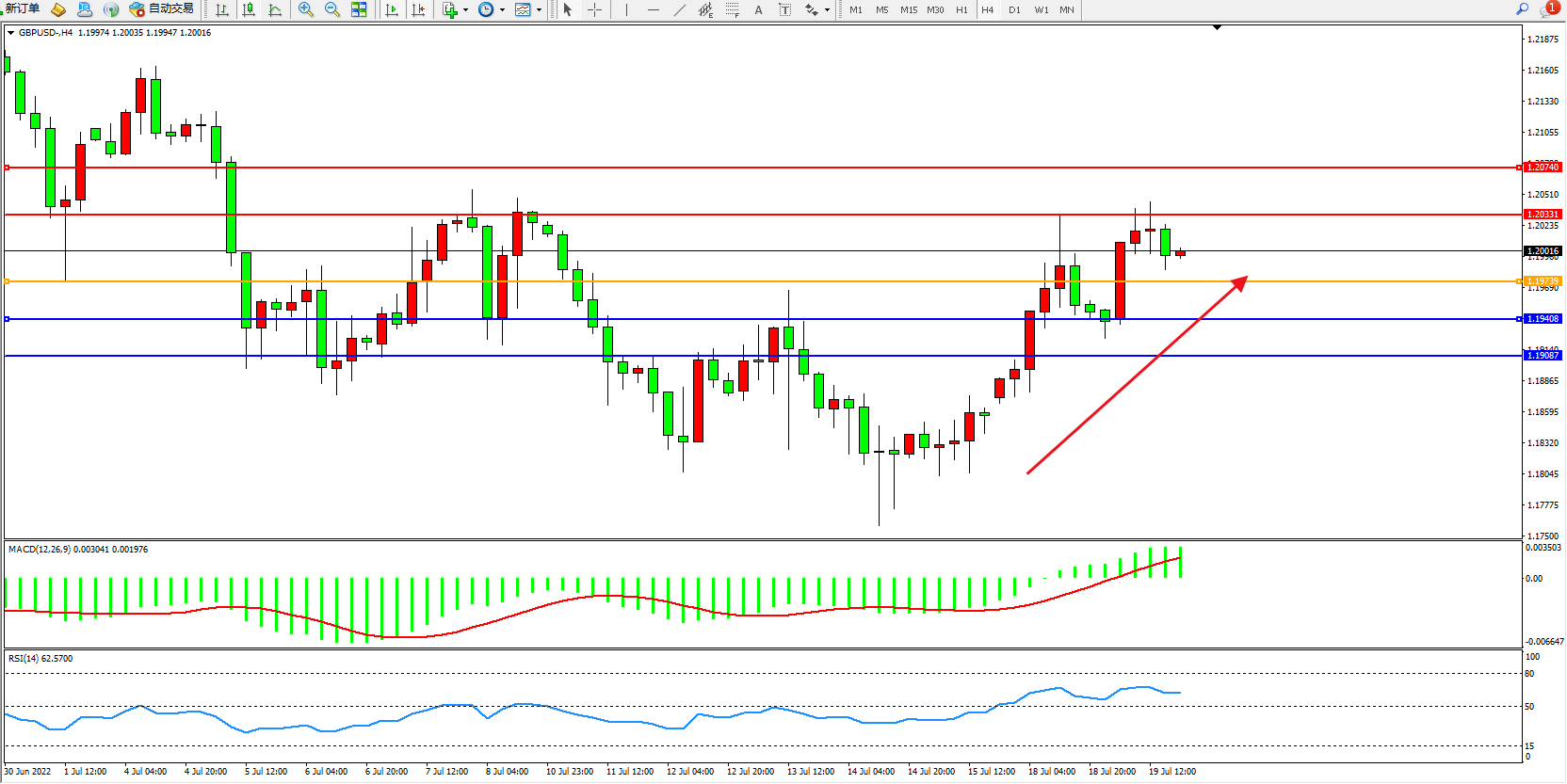
Task: Click the tile windows icon
Action: point(359,9)
